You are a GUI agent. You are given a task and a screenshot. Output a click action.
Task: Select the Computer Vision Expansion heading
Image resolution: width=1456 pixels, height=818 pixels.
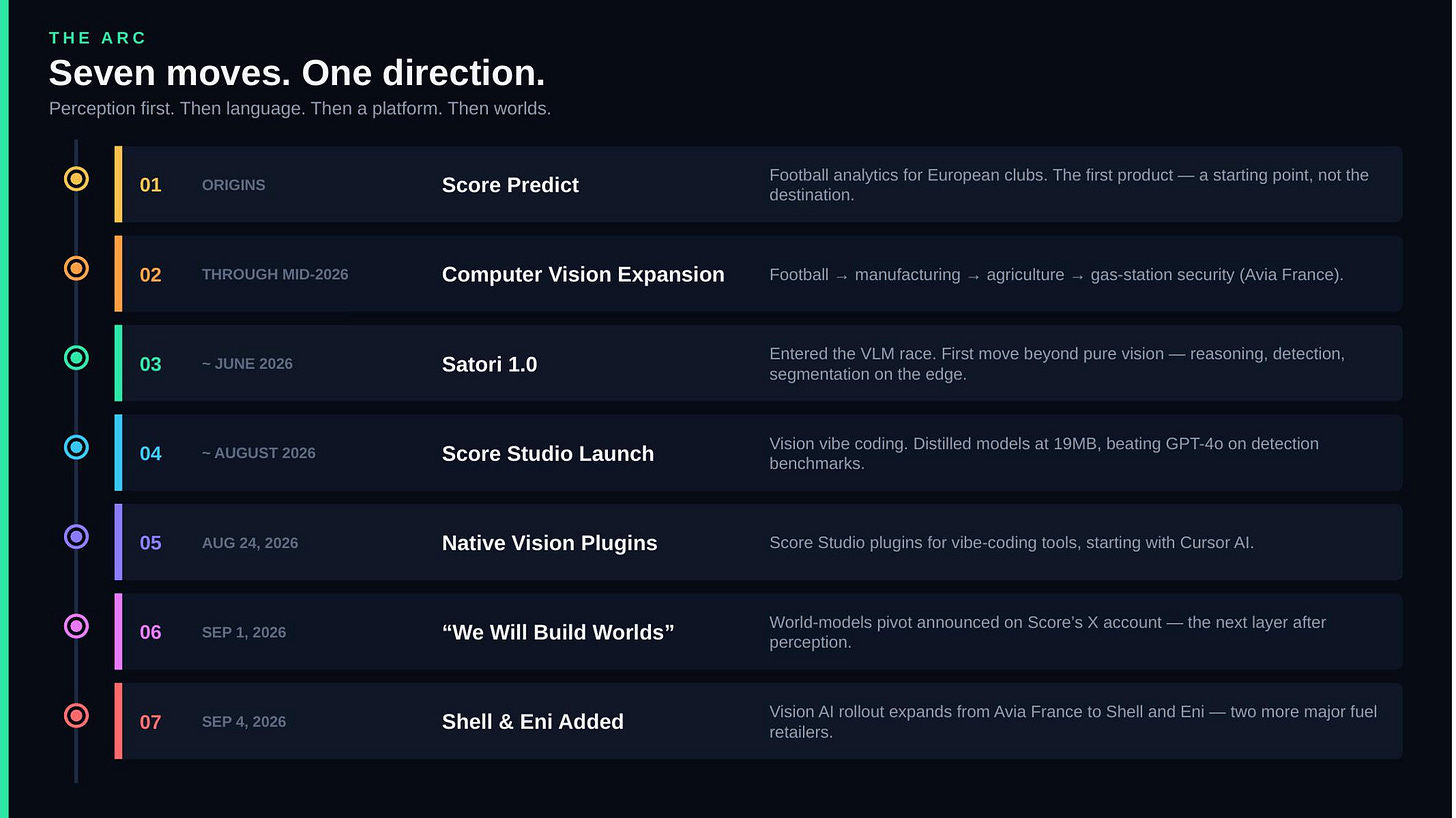(x=583, y=274)
